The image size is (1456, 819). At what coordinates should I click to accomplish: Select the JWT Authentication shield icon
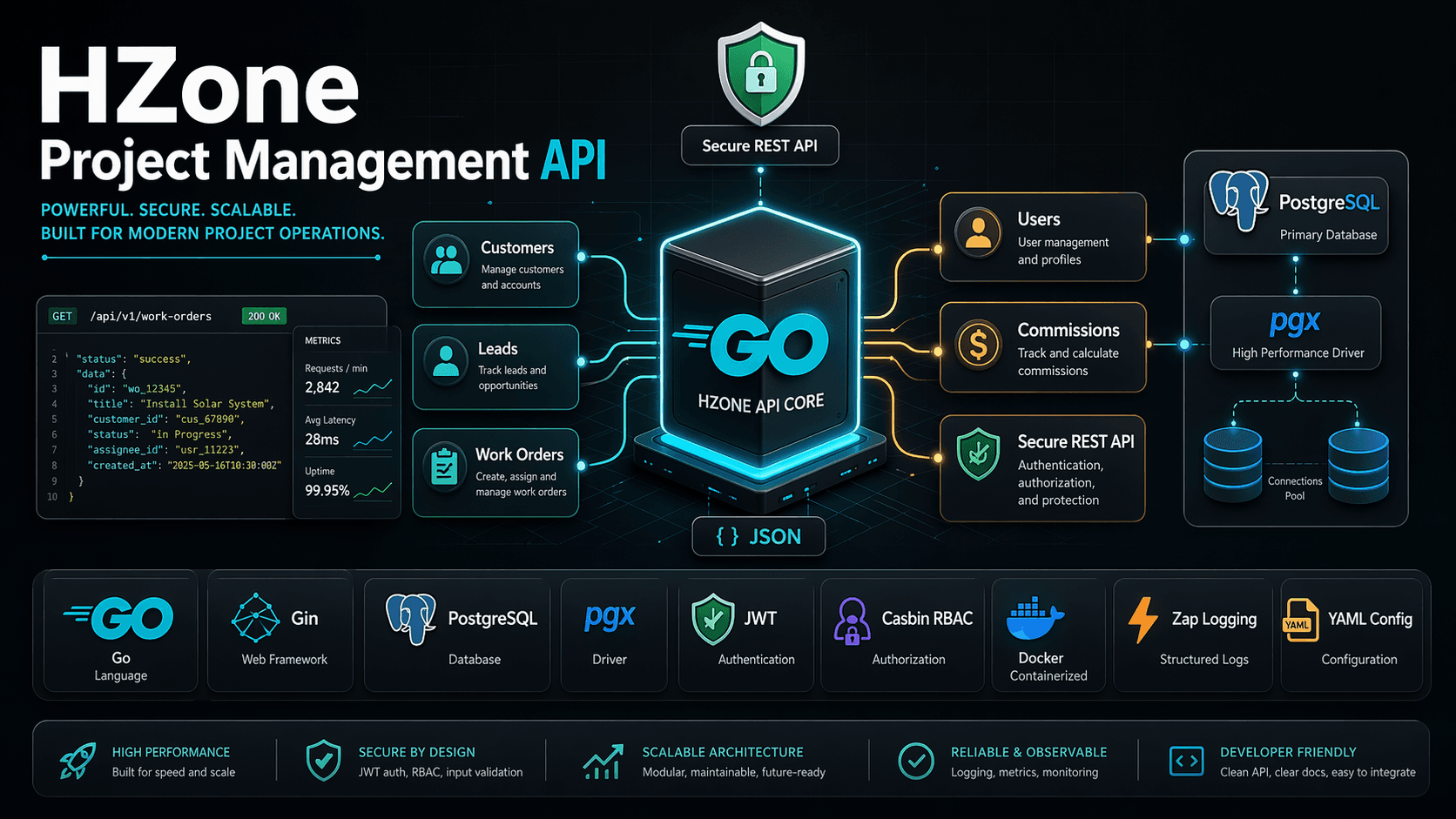tap(712, 619)
